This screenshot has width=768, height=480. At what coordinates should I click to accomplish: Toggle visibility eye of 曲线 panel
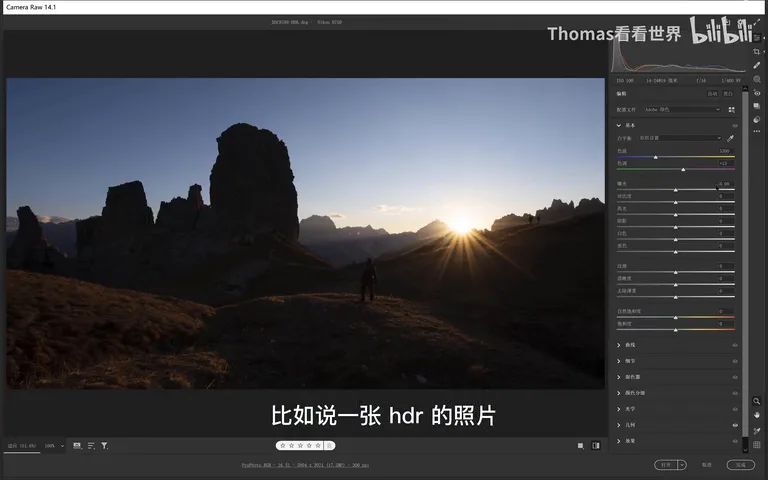pyautogui.click(x=735, y=345)
